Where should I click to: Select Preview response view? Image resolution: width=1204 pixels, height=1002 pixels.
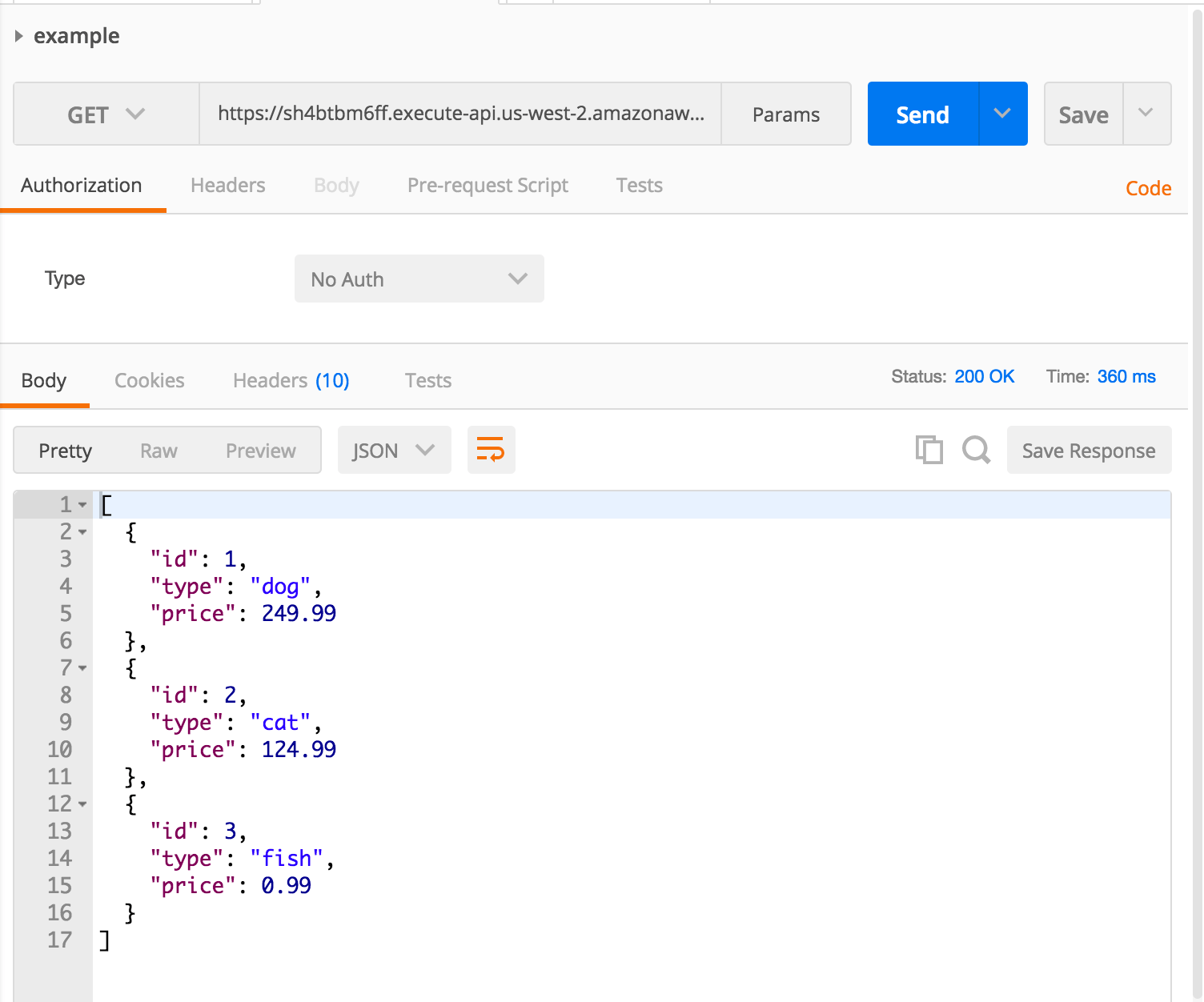point(261,451)
